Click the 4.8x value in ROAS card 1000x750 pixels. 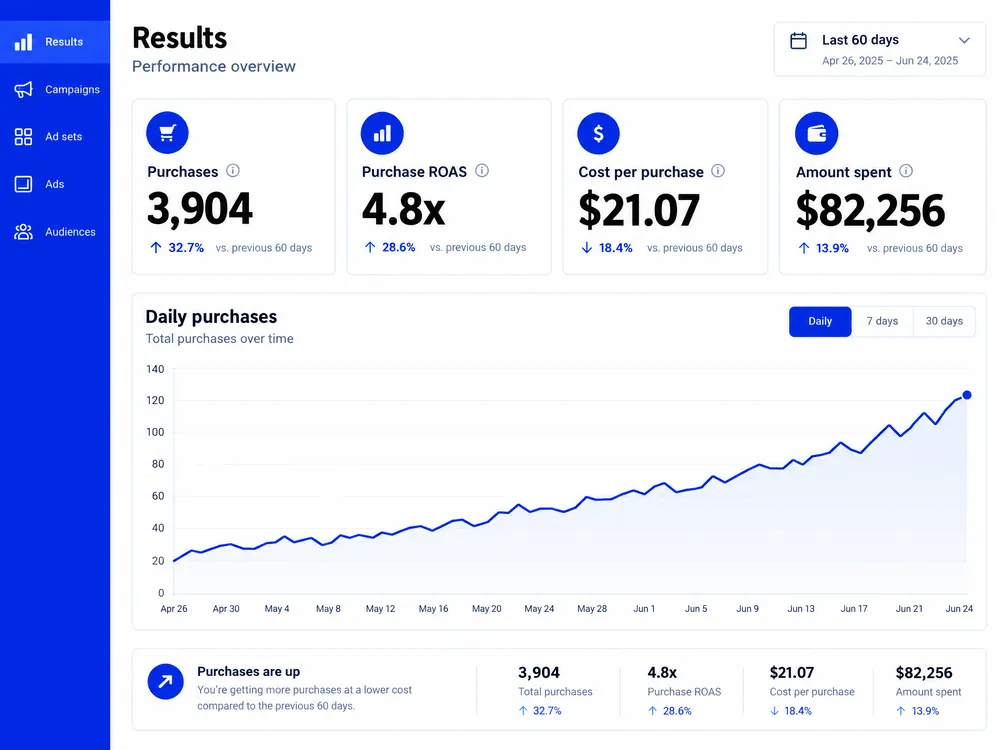click(x=403, y=209)
